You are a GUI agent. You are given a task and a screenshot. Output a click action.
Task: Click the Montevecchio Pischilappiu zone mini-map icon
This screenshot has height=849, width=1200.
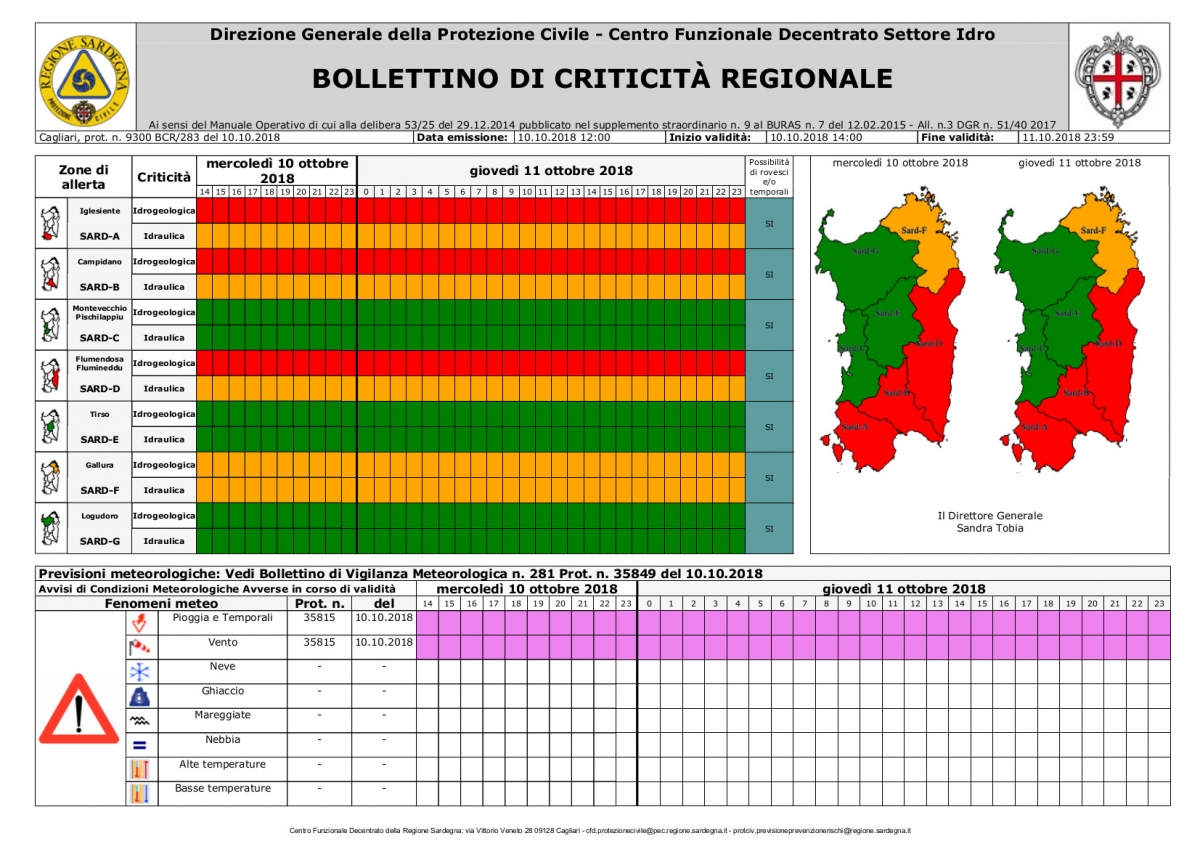(49, 324)
